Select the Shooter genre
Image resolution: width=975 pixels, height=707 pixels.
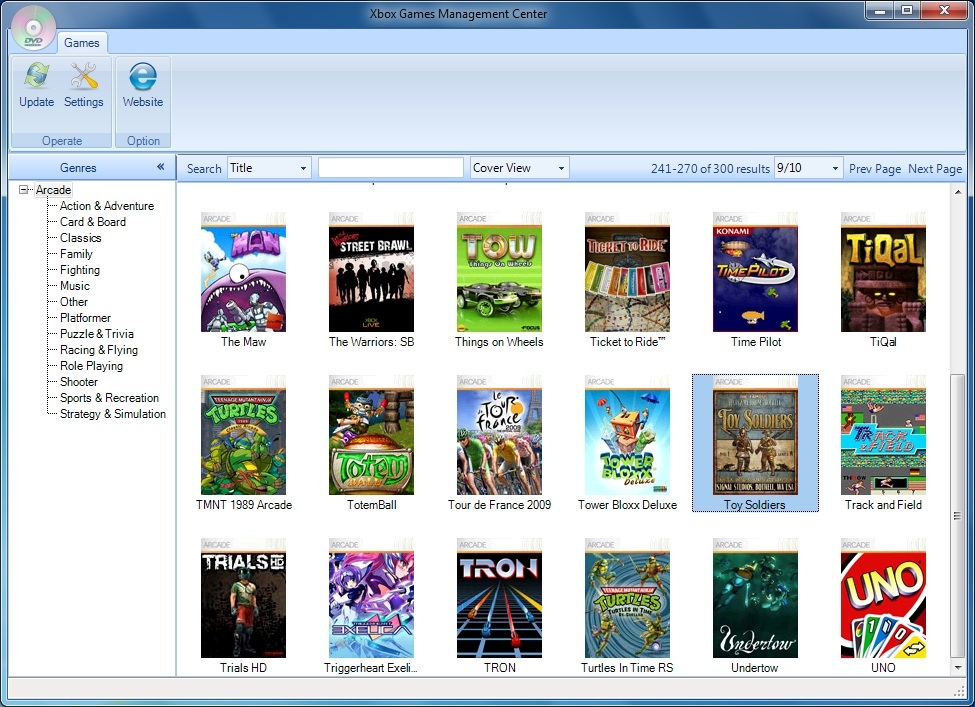pyautogui.click(x=78, y=382)
